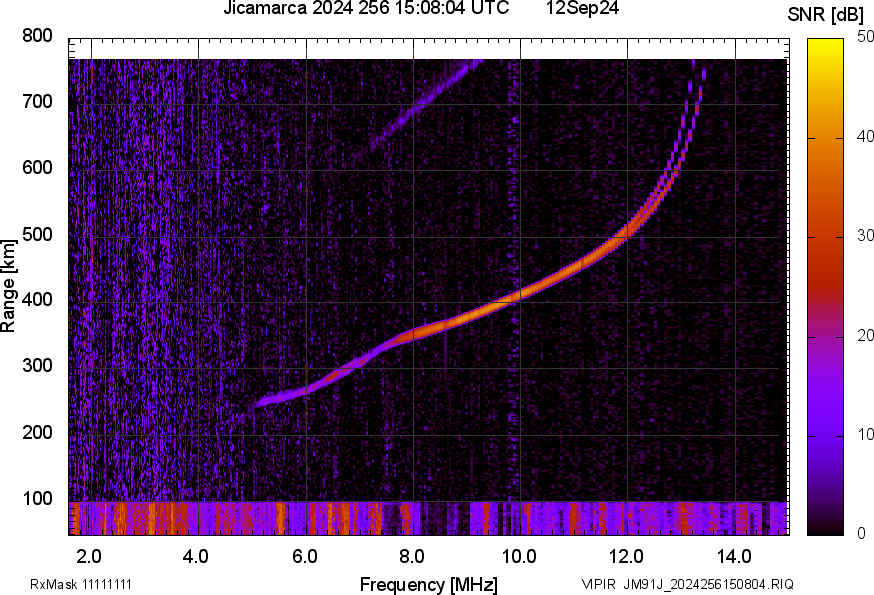This screenshot has height=595, width=874.
Task: Click the 'SNR [dB]' colorbar title
Action: (826, 16)
